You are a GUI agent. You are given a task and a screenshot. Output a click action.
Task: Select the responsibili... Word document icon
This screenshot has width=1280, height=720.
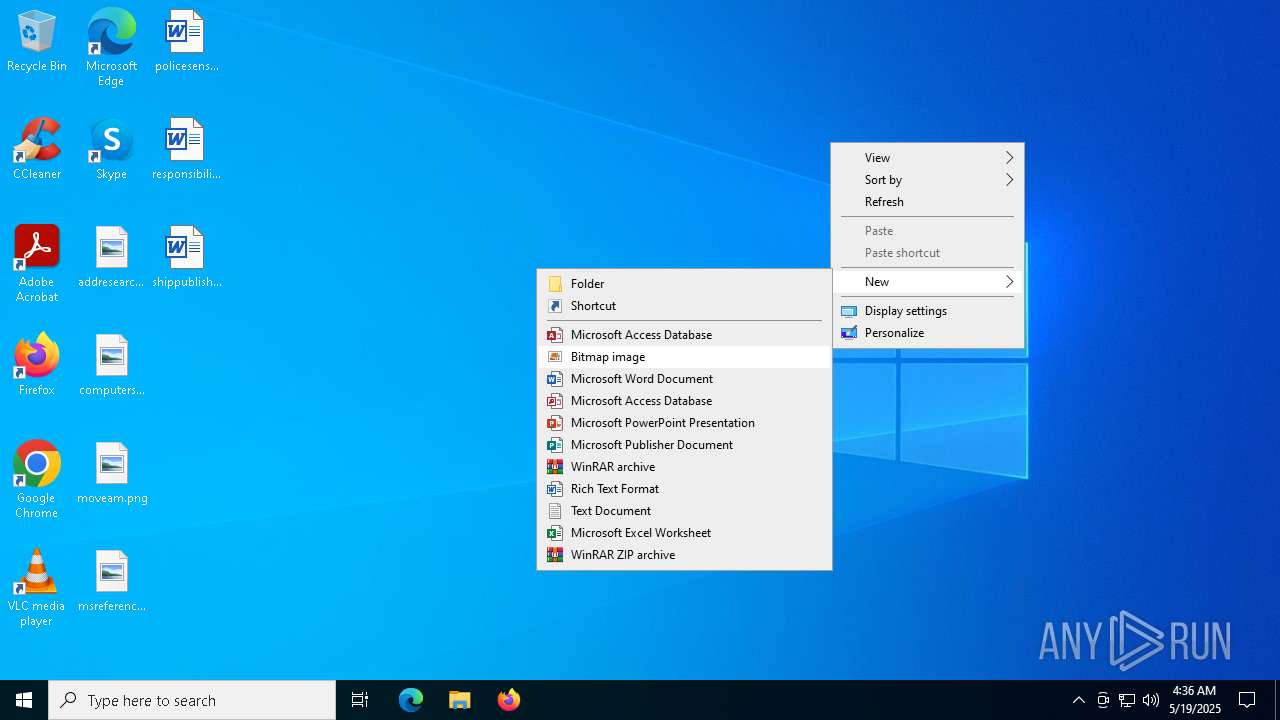pos(186,150)
